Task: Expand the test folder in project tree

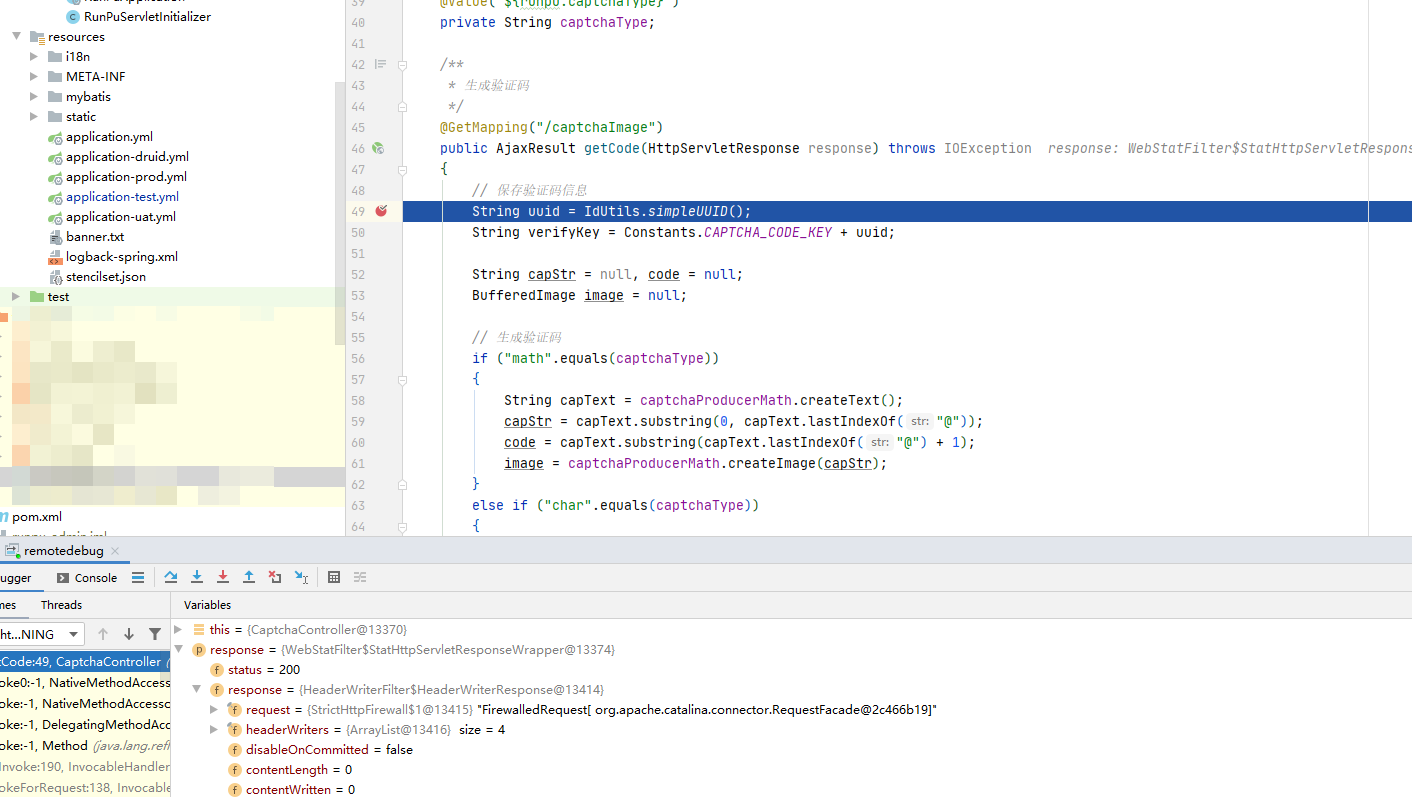Action: pyautogui.click(x=16, y=296)
